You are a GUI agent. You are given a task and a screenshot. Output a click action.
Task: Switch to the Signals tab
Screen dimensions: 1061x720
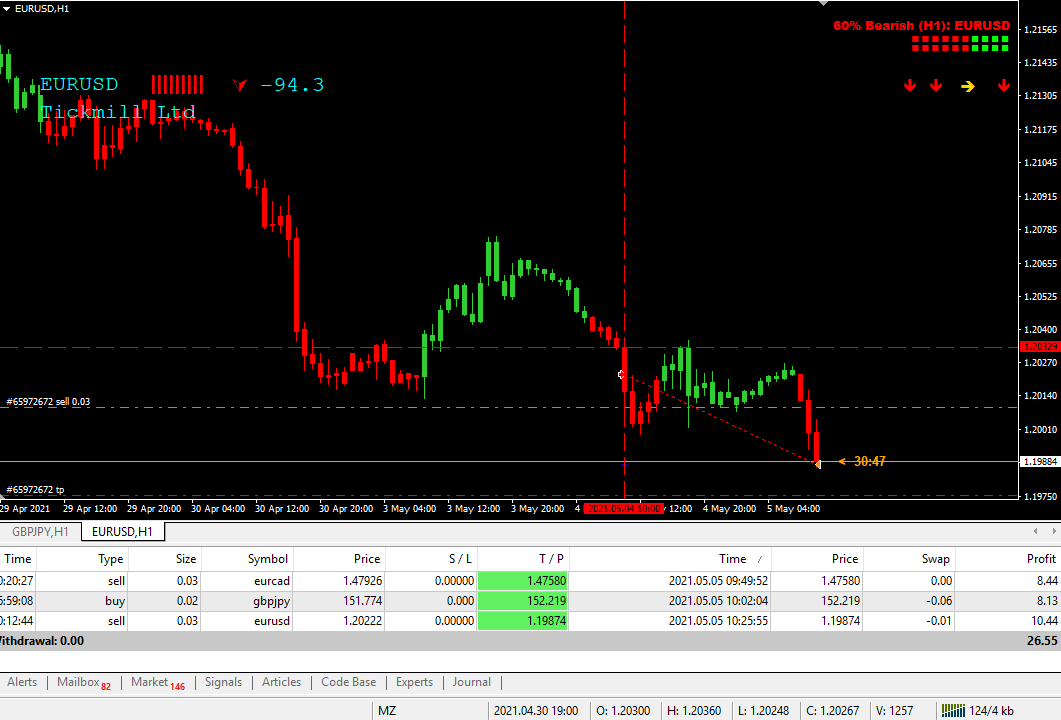point(223,682)
